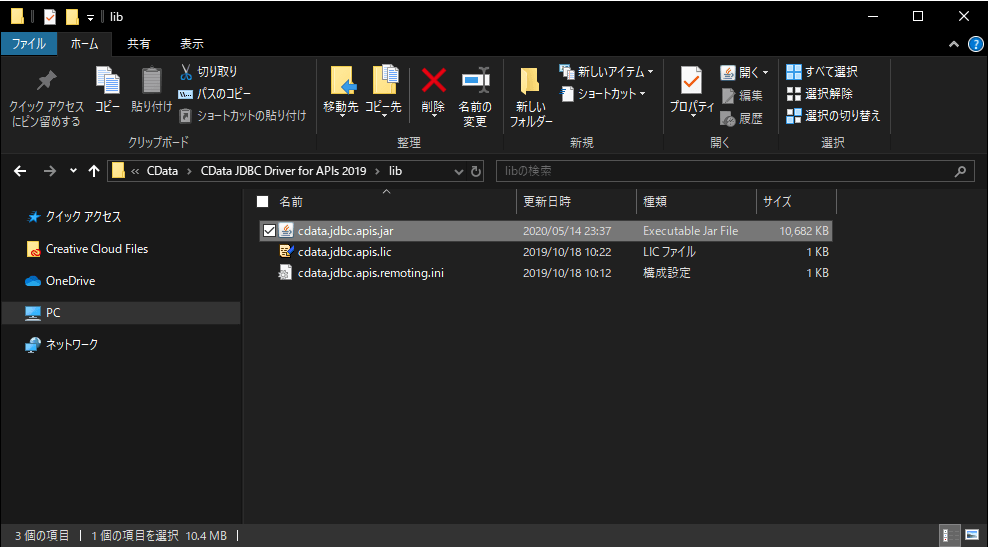The image size is (988, 548).
Task: Switch to large icons view in status bar
Action: [972, 536]
